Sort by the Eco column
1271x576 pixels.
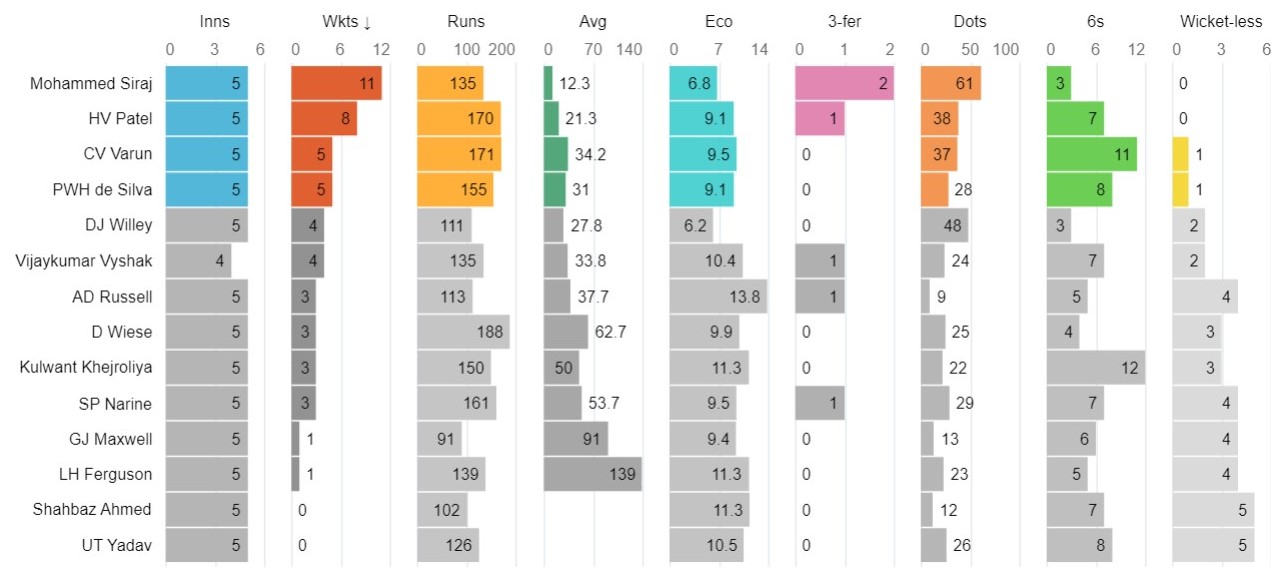coord(717,23)
